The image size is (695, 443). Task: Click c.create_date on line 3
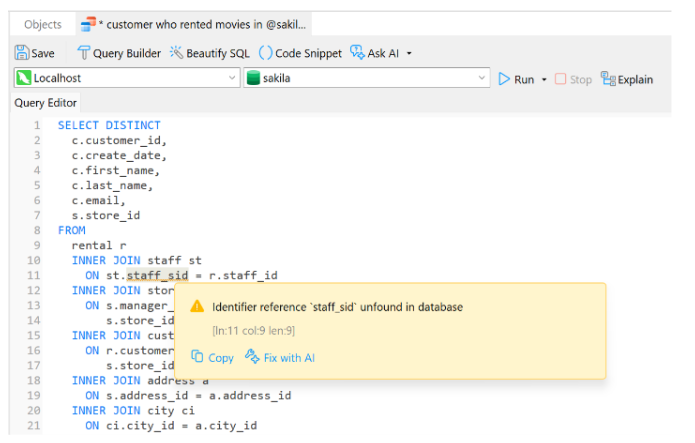point(119,155)
